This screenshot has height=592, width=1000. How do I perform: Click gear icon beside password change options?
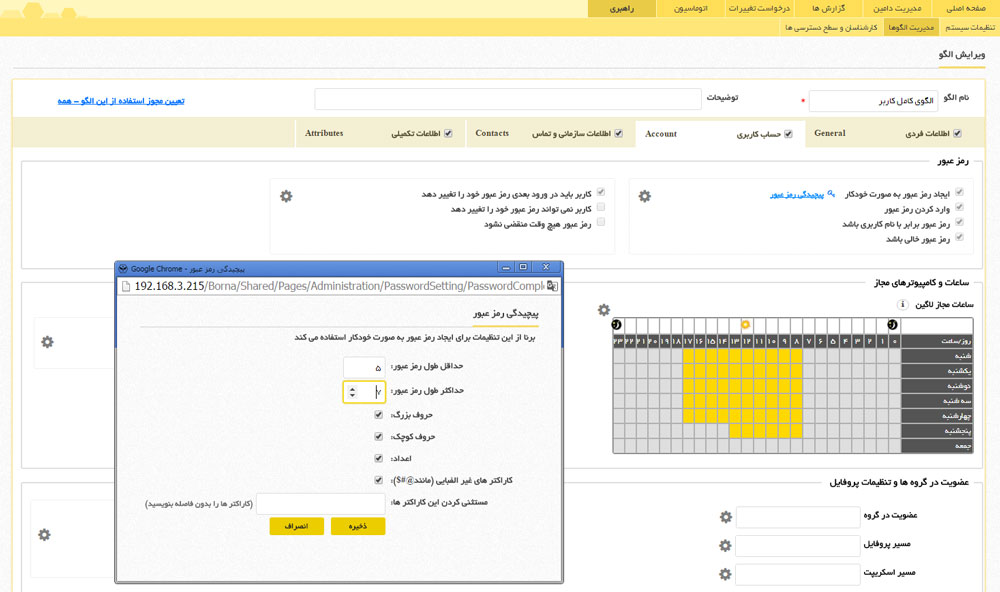286,196
